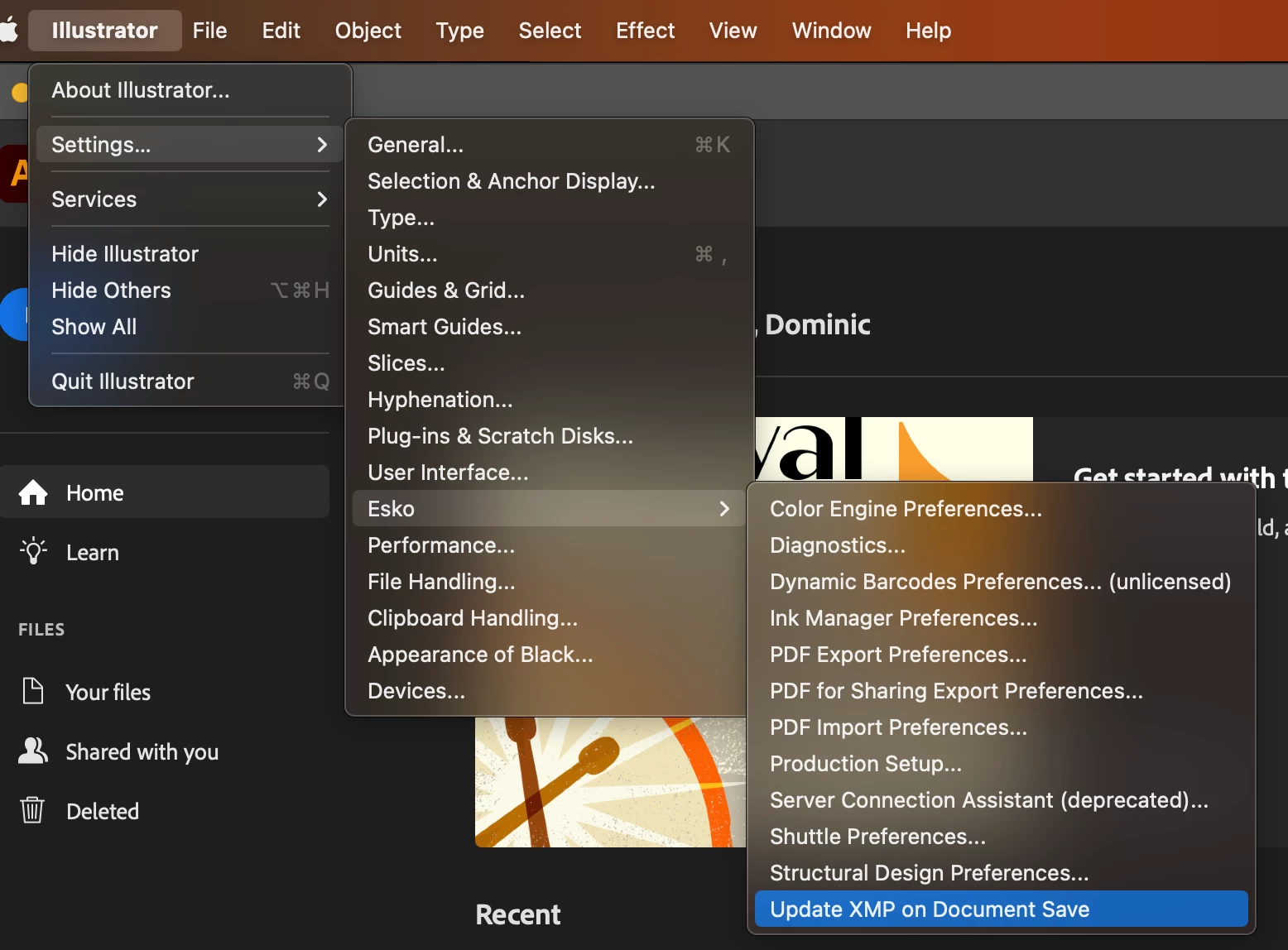The width and height of the screenshot is (1288, 950).
Task: Go to Home in sidebar
Action: point(165,492)
